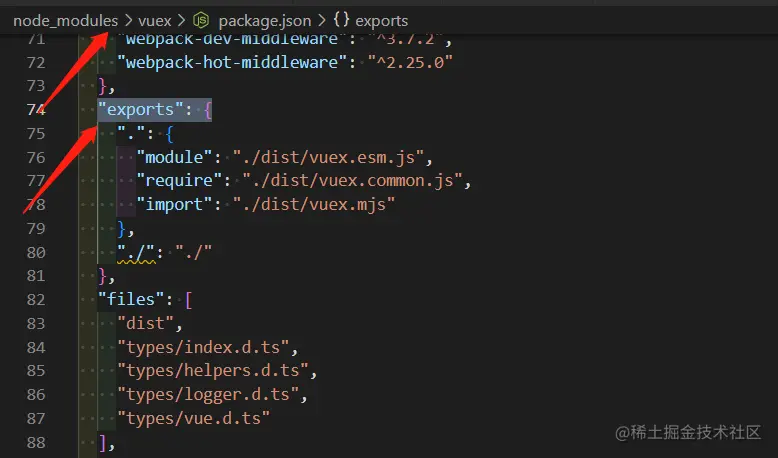Click the closing bracket on line 88

point(102,442)
